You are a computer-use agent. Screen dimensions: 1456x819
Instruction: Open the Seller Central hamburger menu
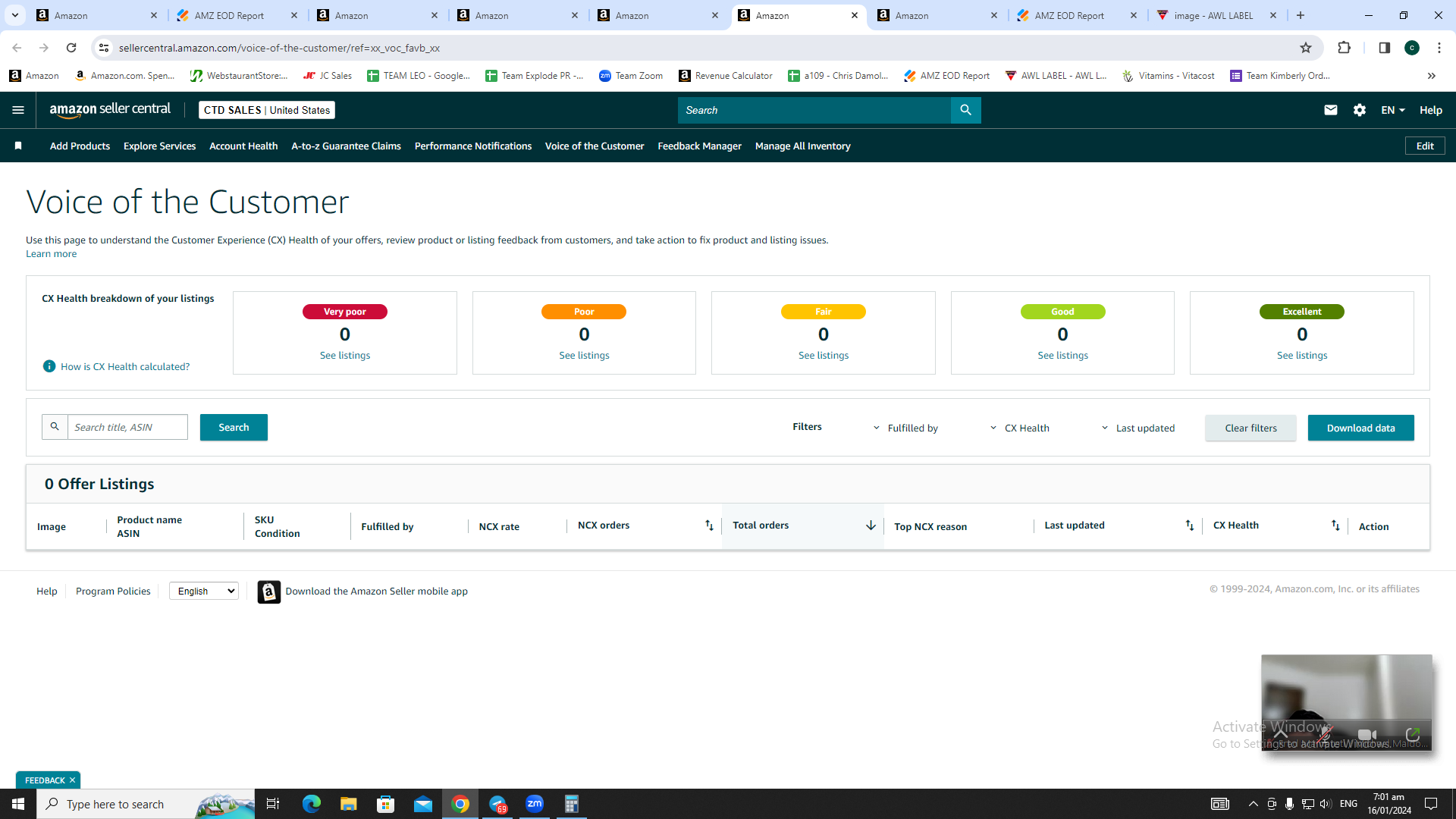pos(18,110)
